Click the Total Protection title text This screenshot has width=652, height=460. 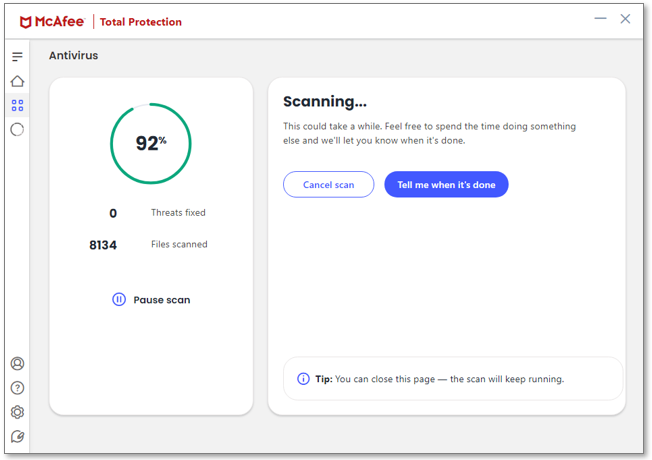point(141,22)
